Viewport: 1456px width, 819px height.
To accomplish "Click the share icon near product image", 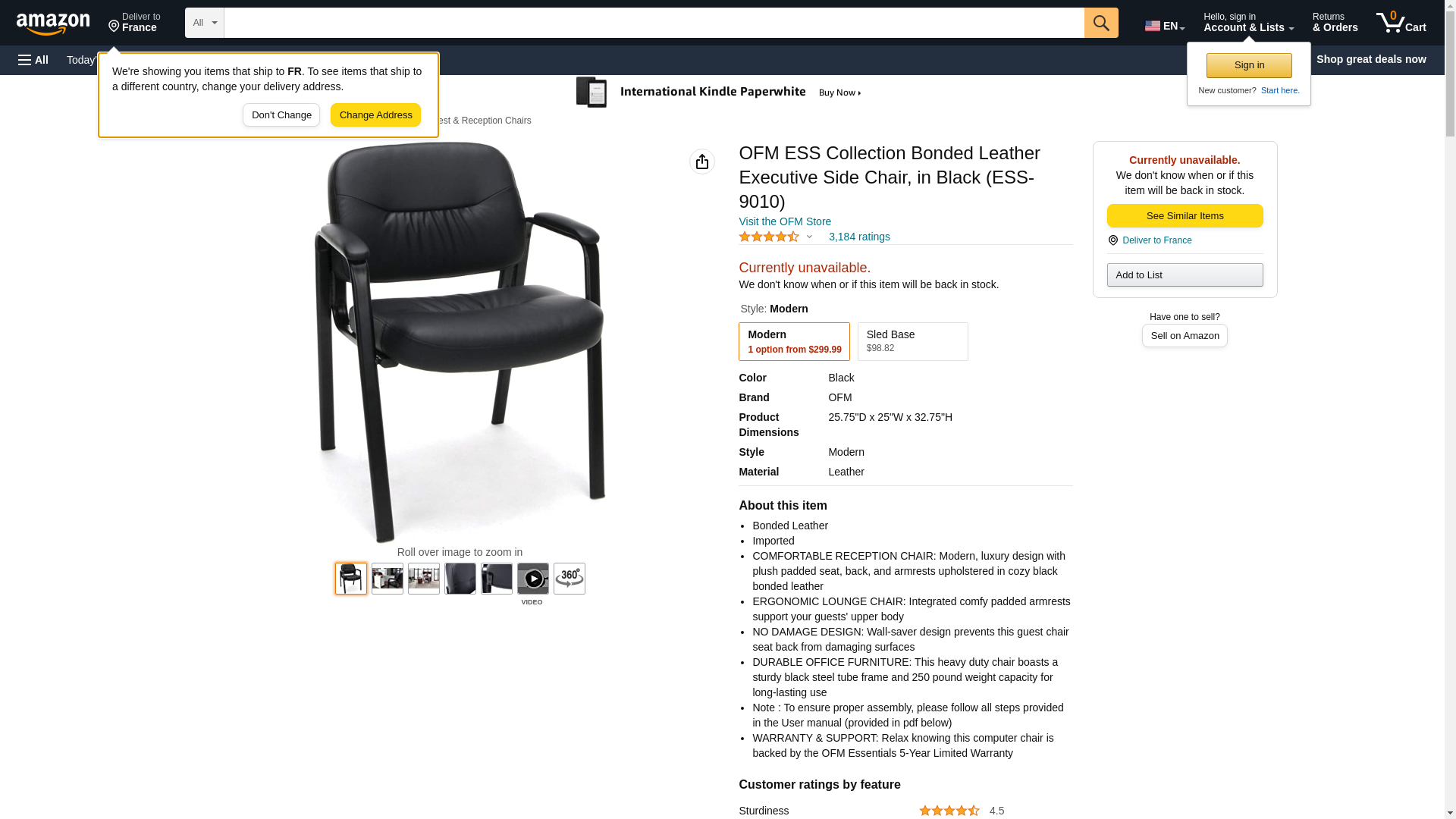I will click(x=702, y=162).
